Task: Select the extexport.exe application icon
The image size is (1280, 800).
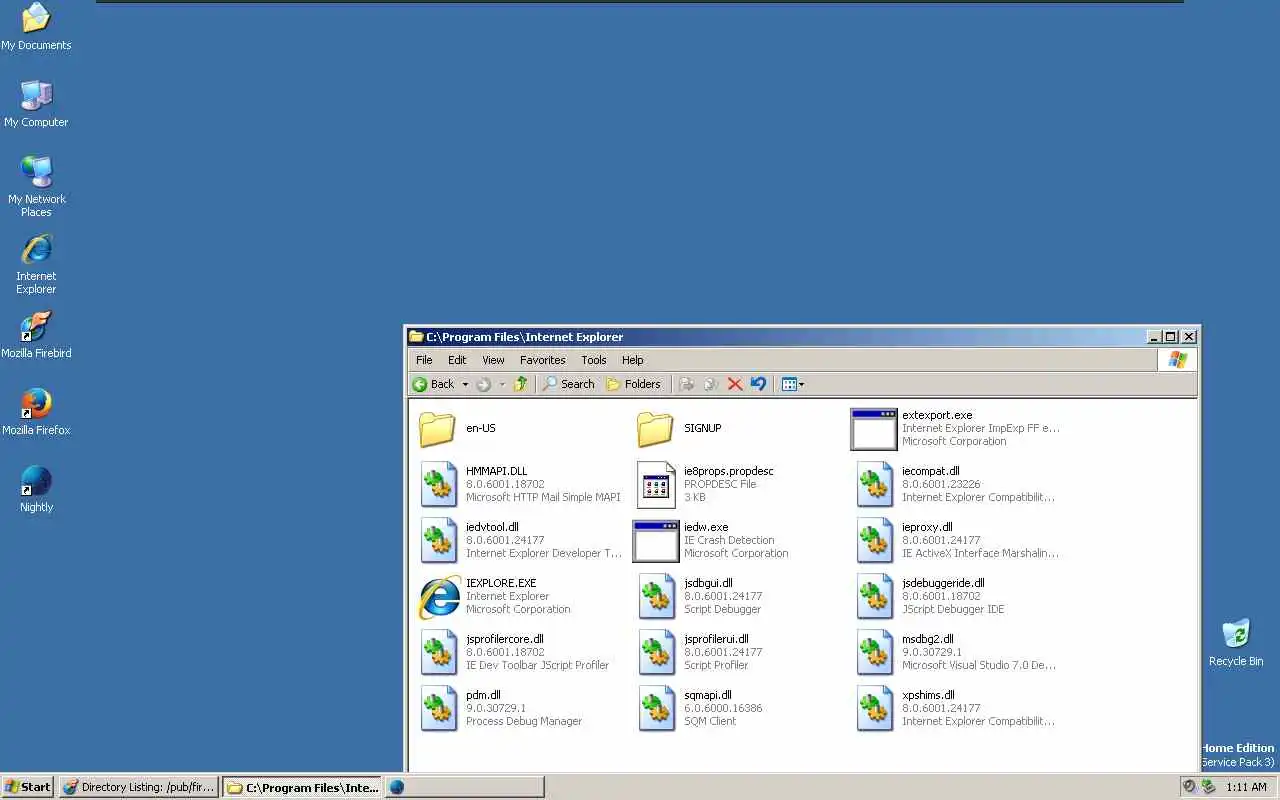Action: [874, 429]
